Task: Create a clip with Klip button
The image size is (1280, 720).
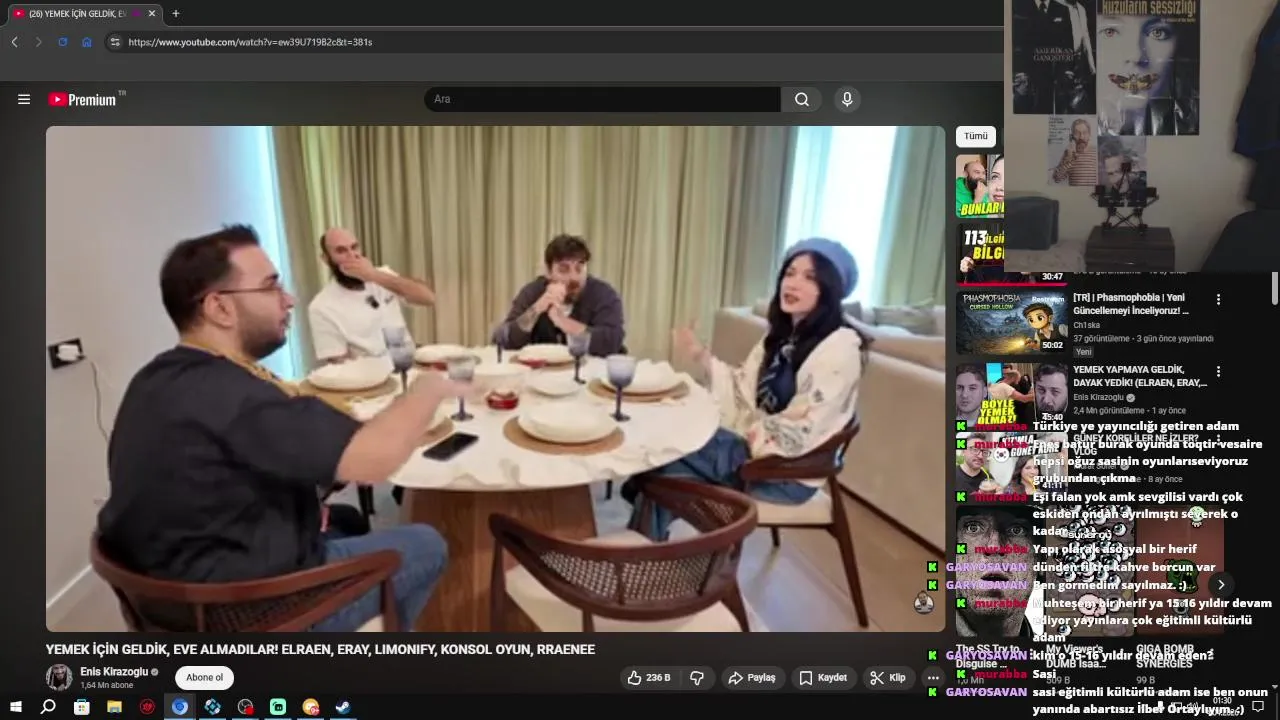Action: [x=888, y=677]
